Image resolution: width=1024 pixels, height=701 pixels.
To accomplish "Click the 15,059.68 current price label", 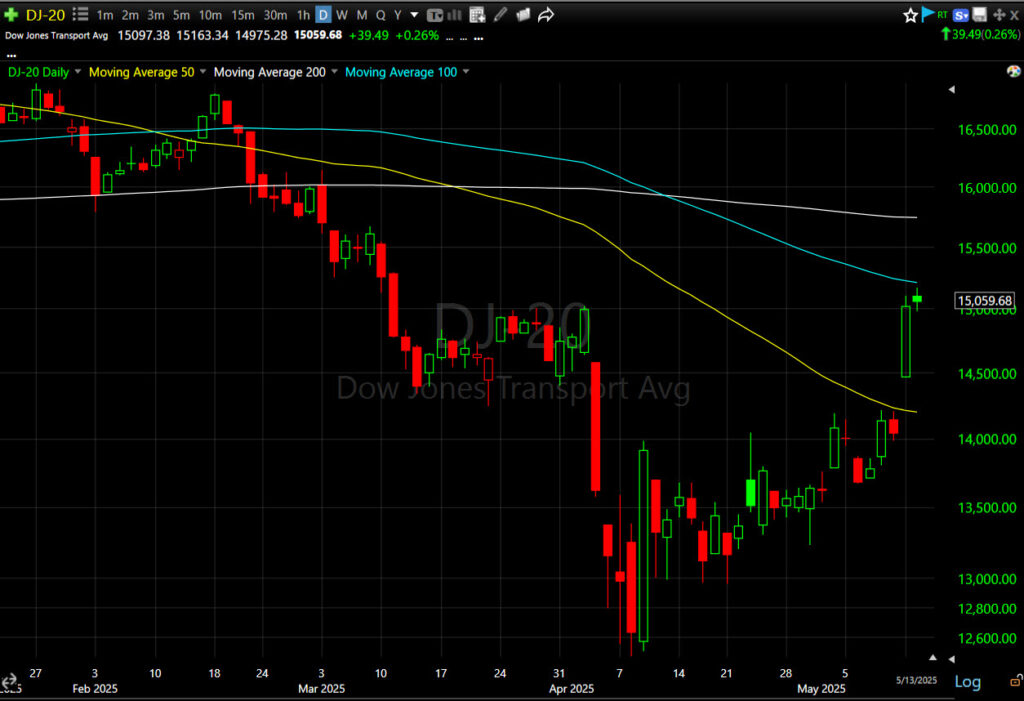I will [x=985, y=301].
